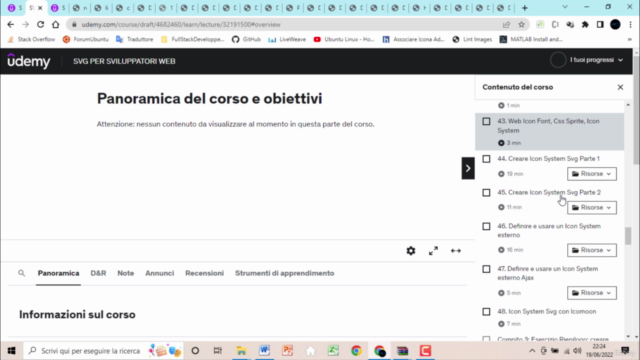640x360 pixels.
Task: Click the browser back arrow
Action: point(11,24)
